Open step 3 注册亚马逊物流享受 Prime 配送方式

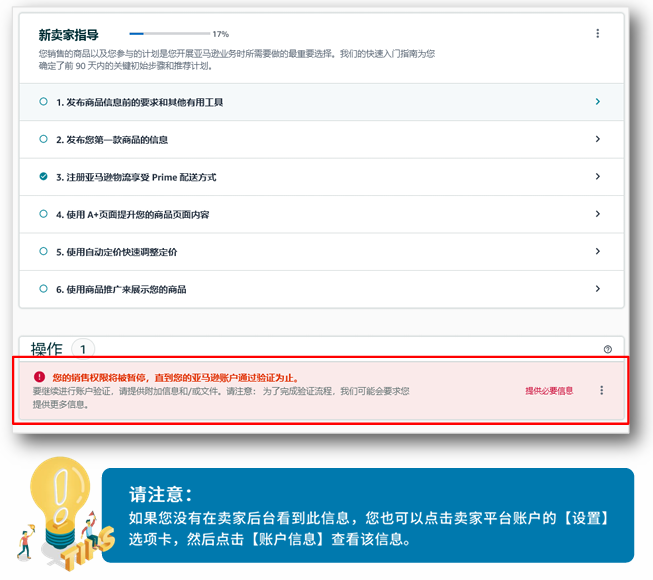[322, 177]
